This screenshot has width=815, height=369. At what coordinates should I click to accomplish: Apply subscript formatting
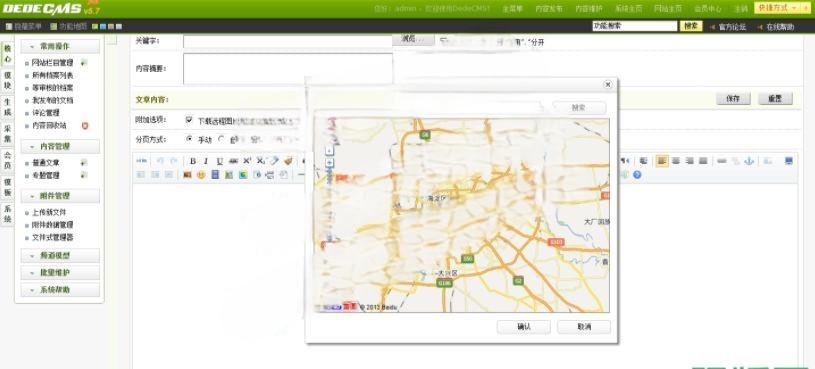pyautogui.click(x=261, y=161)
